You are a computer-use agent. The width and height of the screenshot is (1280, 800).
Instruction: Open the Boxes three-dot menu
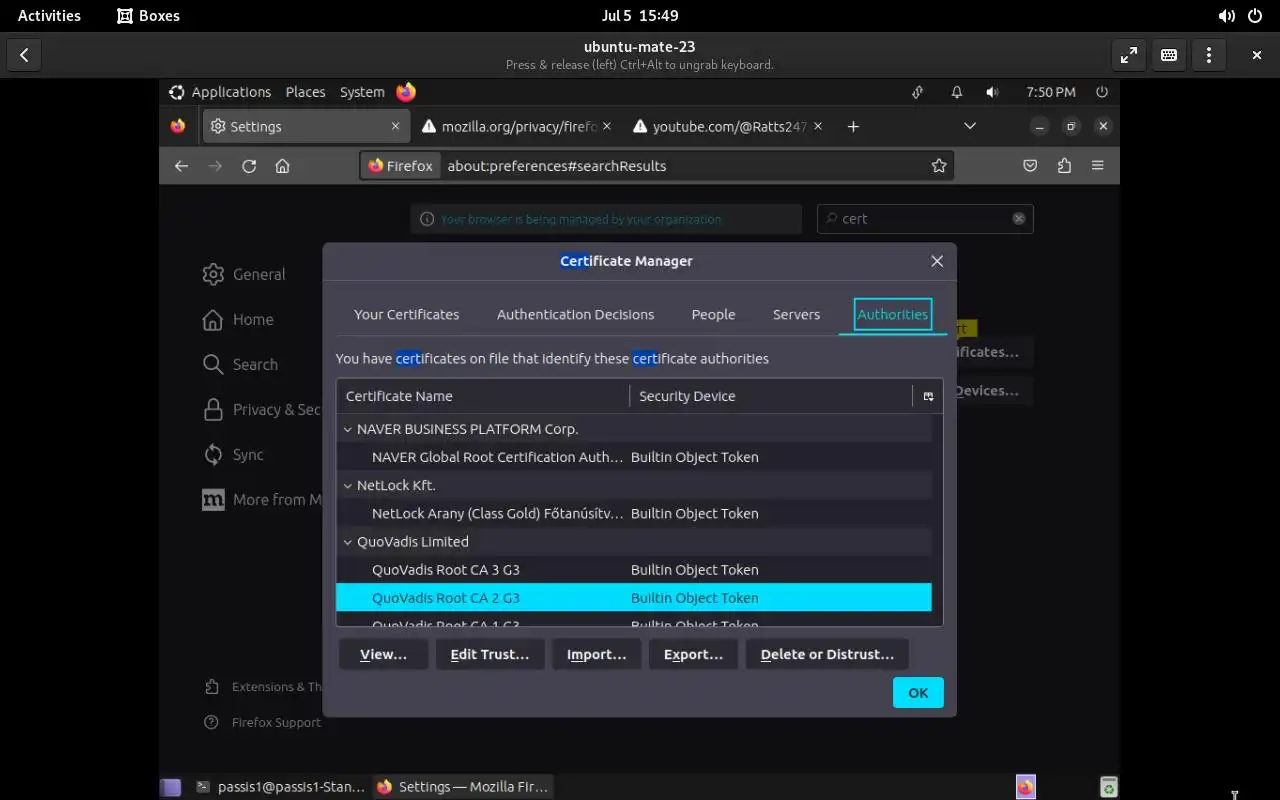(x=1209, y=55)
